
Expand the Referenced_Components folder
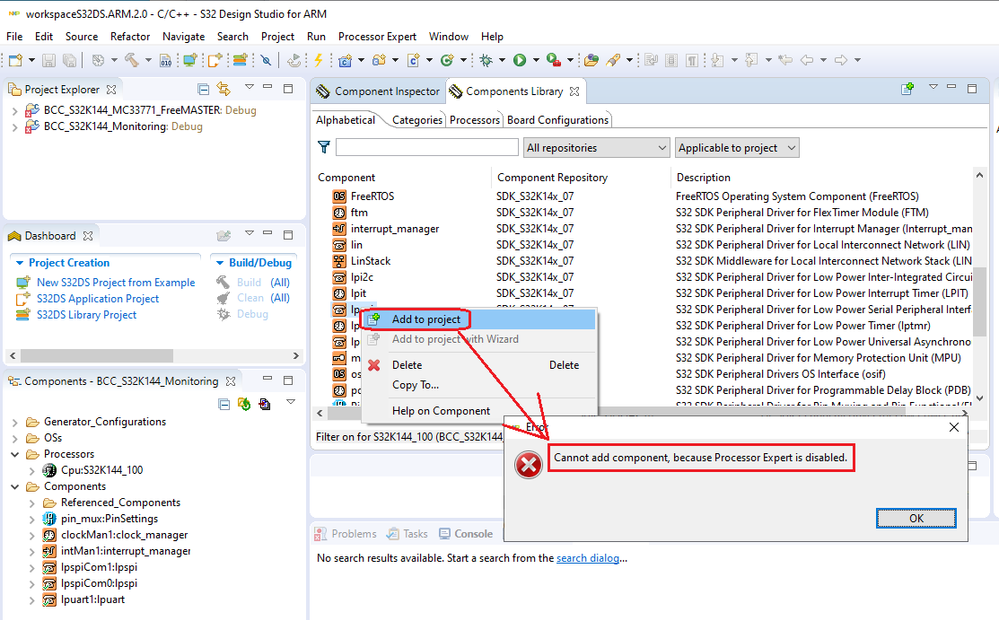[30, 502]
